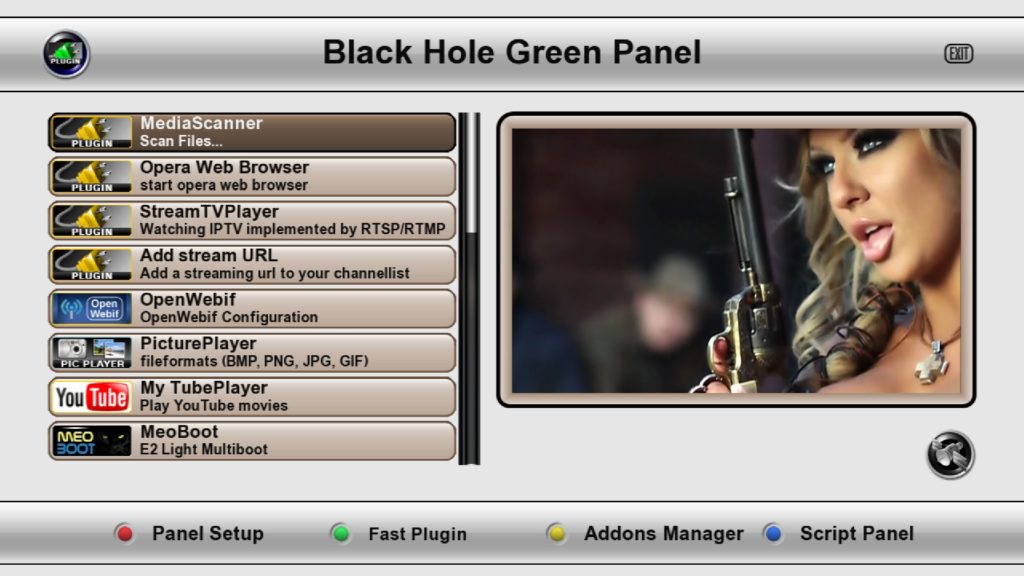Click 'Watching IPTV implemented by RTSP/RTMP' text
This screenshot has width=1024, height=576.
click(x=293, y=229)
